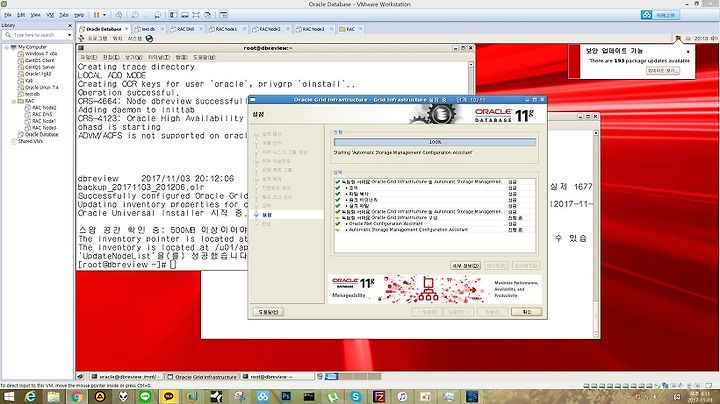Screen dimensions: 720x404
Task: Switch to the RAC Node1 tab
Action: point(226,29)
